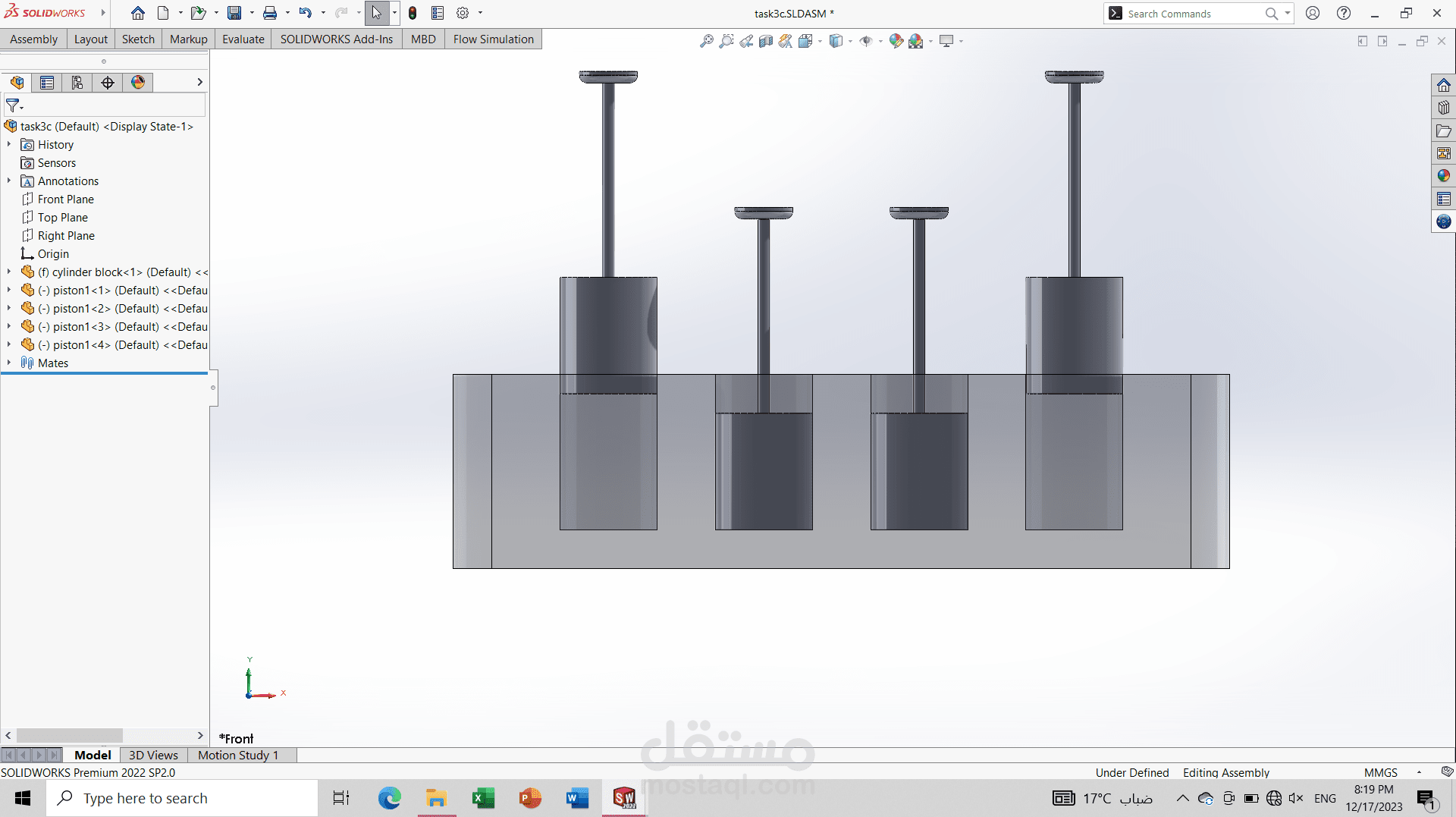This screenshot has width=1456, height=817.
Task: Open the Undo history dropdown arrow
Action: click(x=323, y=13)
